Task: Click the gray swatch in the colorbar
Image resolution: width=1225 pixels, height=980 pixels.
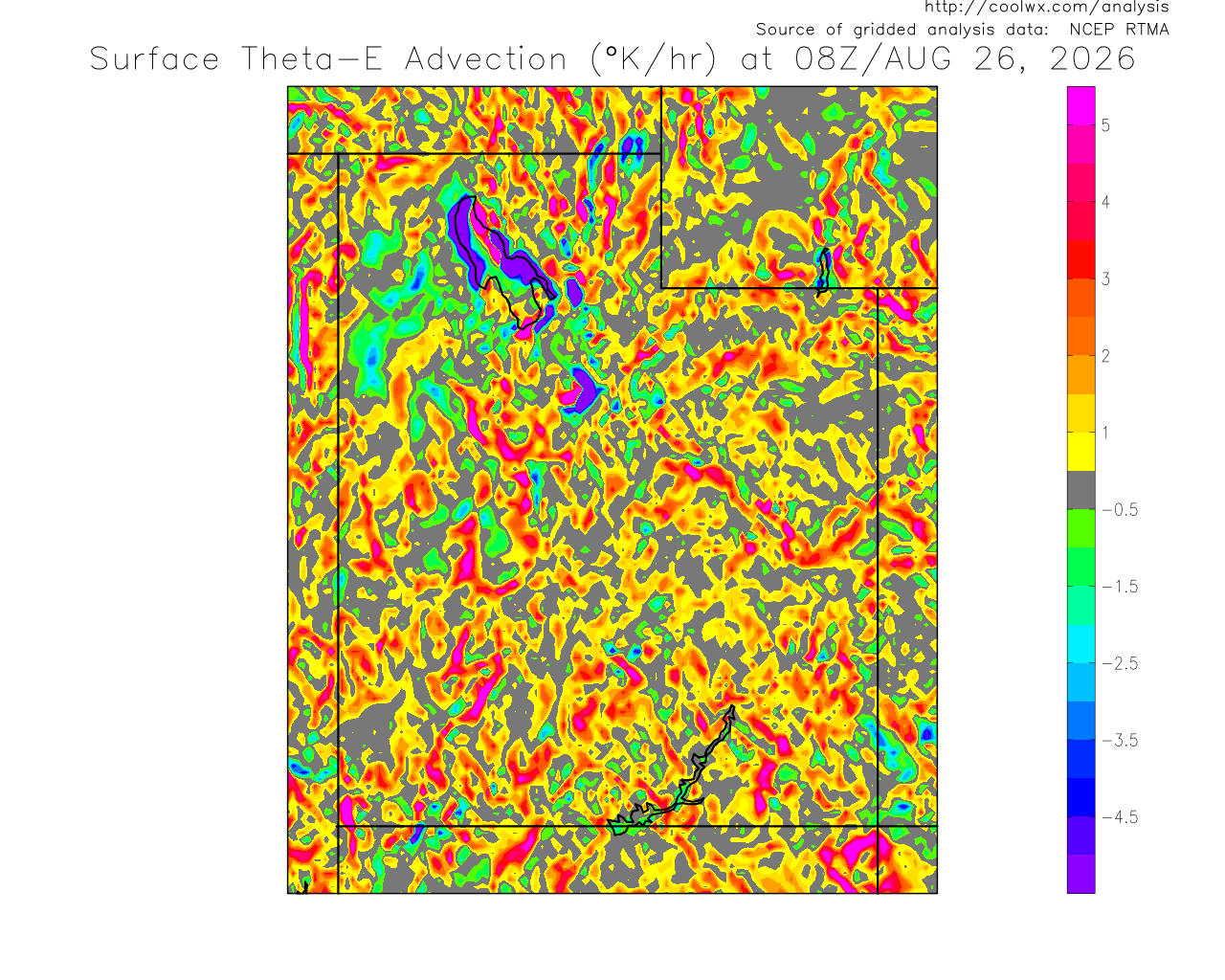Action: point(1081,489)
